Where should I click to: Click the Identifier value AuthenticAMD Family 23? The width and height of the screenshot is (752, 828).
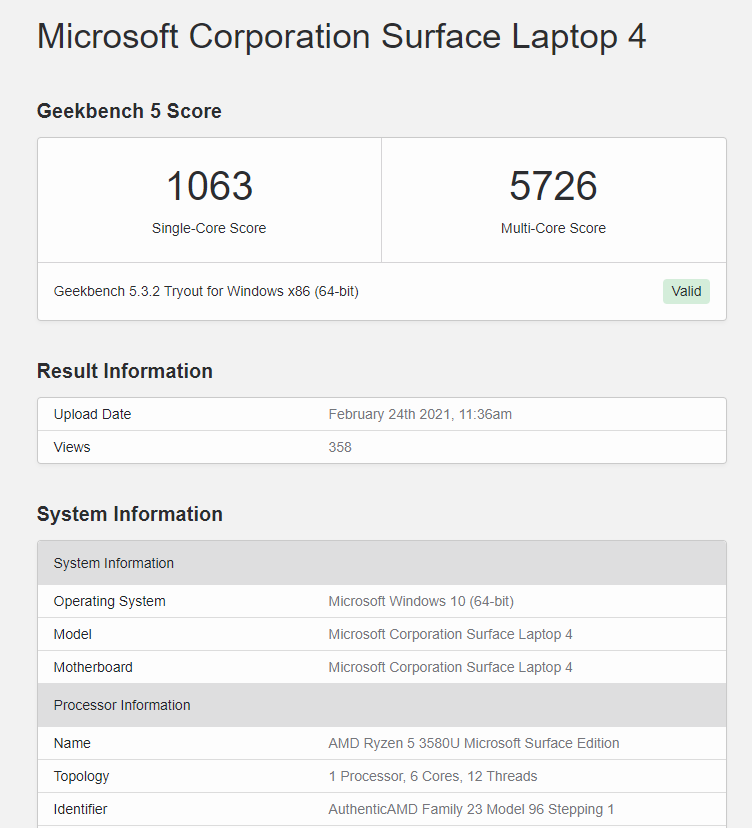[471, 809]
